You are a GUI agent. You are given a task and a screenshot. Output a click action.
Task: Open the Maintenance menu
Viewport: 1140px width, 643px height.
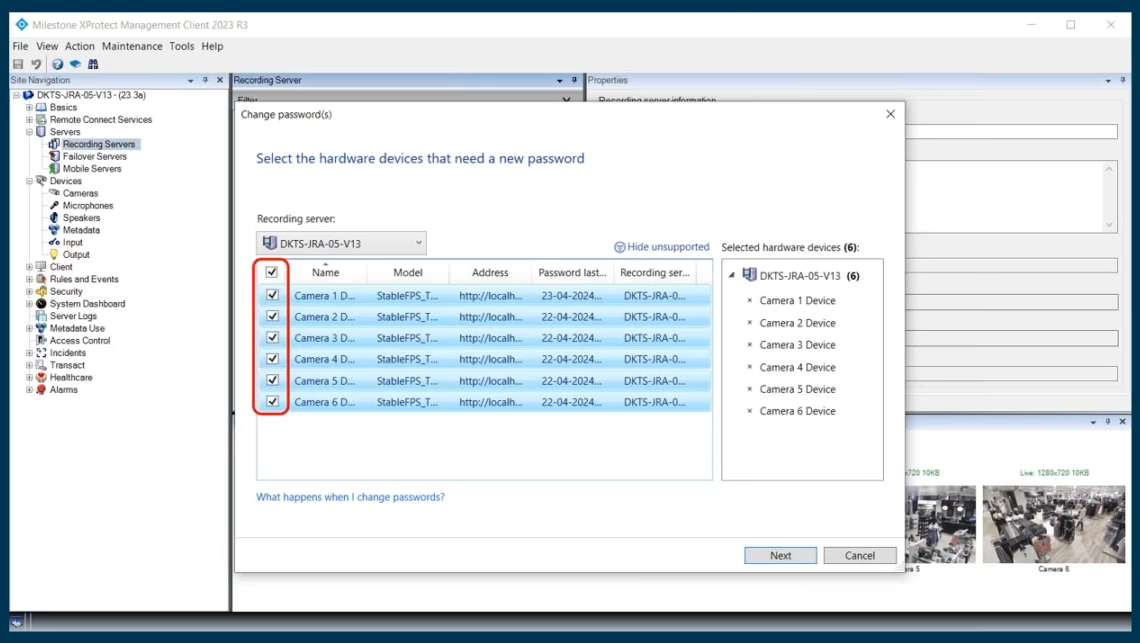[132, 46]
